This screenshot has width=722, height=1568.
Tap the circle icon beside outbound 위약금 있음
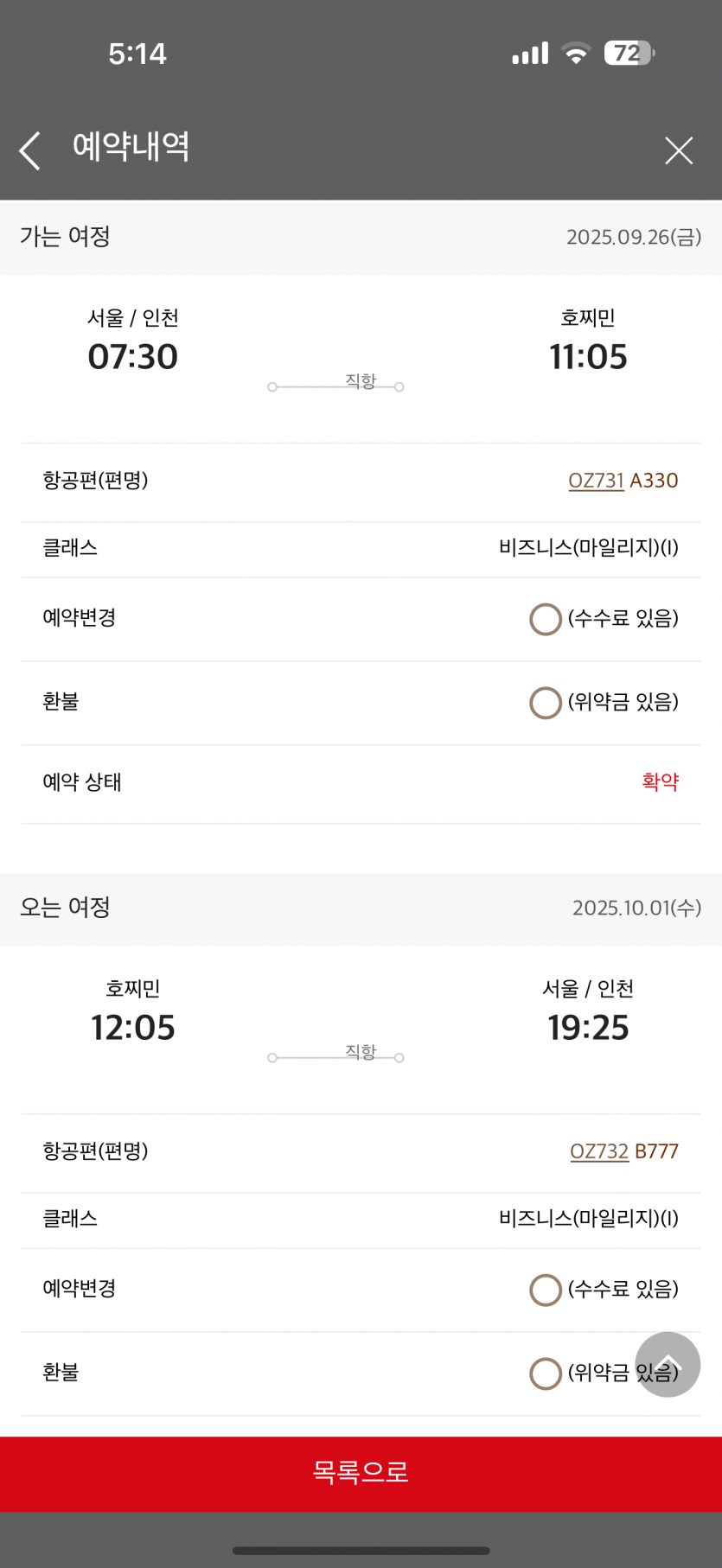tap(546, 703)
